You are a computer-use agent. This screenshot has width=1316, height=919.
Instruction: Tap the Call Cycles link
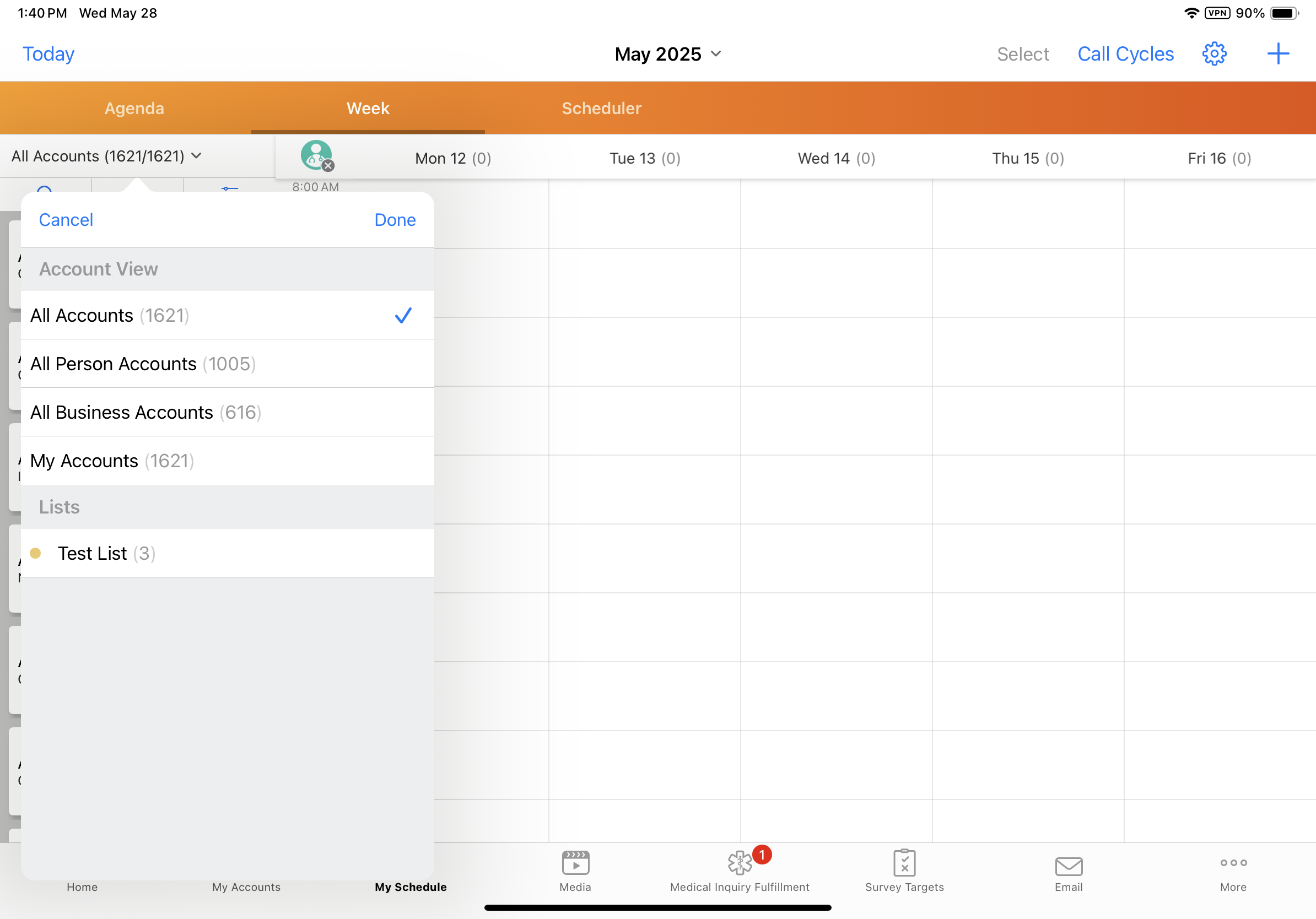point(1125,54)
